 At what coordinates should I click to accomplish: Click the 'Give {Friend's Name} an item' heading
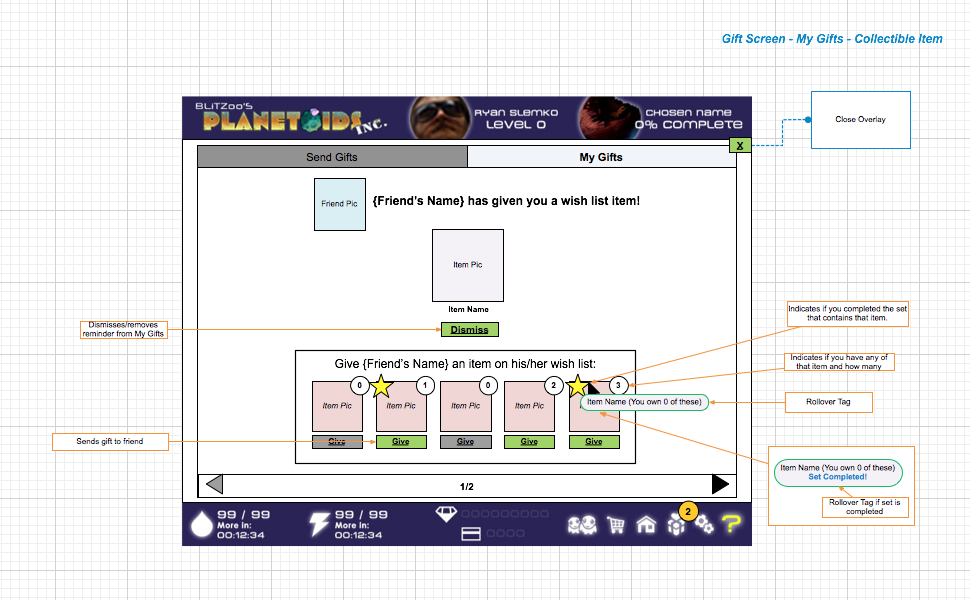coord(465,364)
